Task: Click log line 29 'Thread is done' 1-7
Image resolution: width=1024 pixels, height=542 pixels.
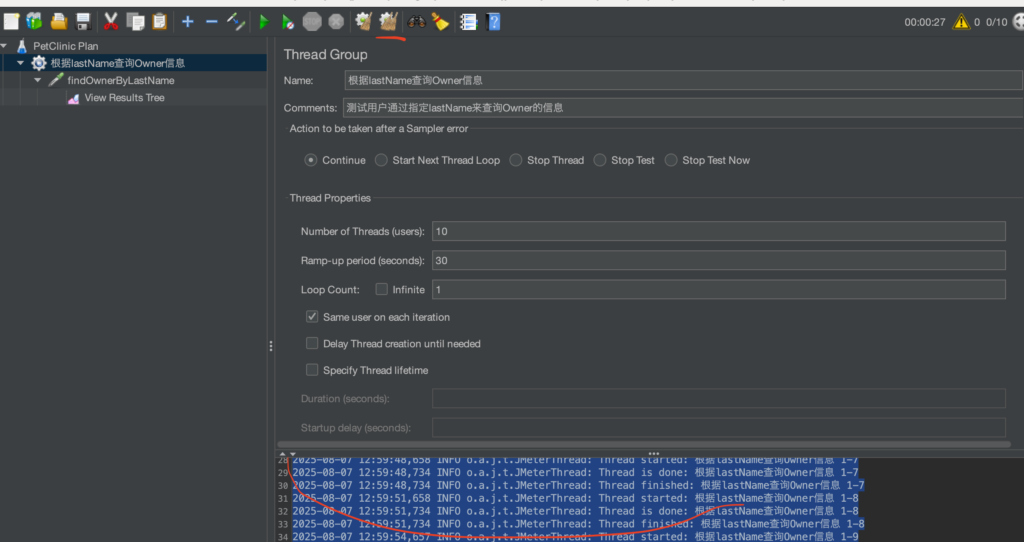Action: click(x=575, y=473)
